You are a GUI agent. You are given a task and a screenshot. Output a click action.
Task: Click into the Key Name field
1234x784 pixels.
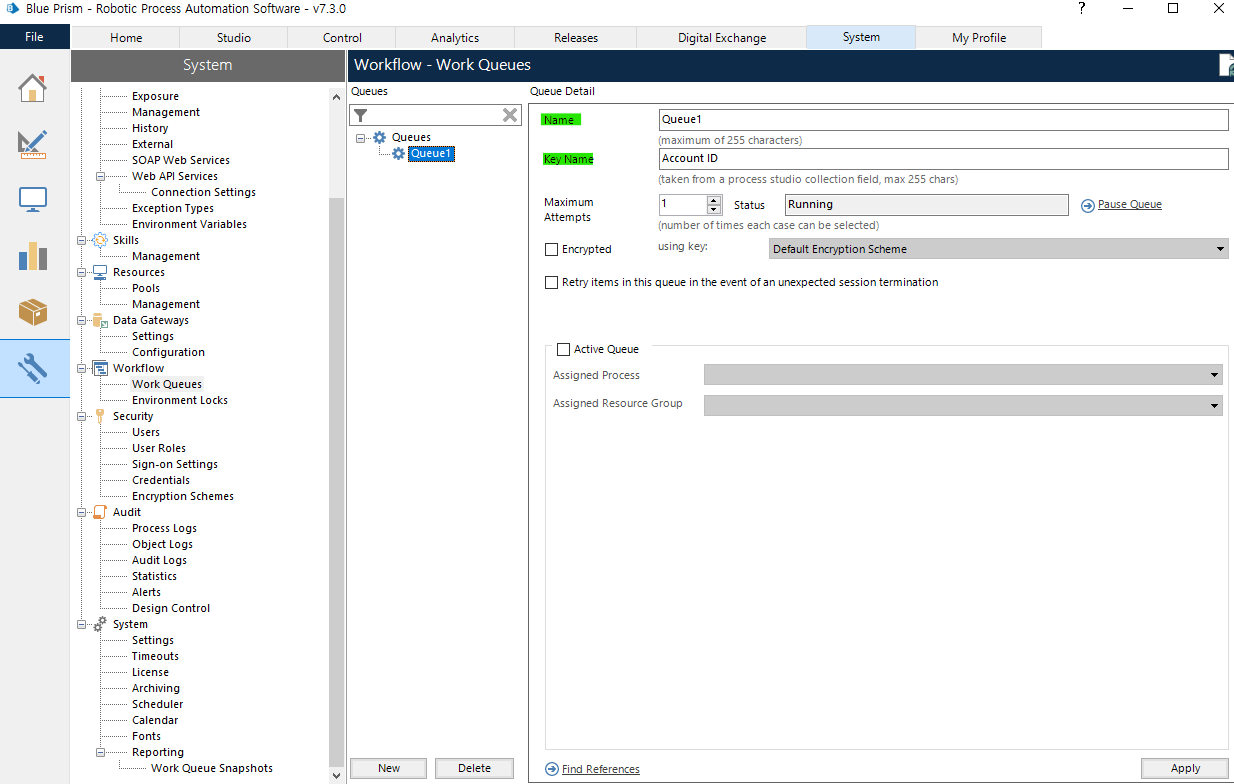point(943,159)
